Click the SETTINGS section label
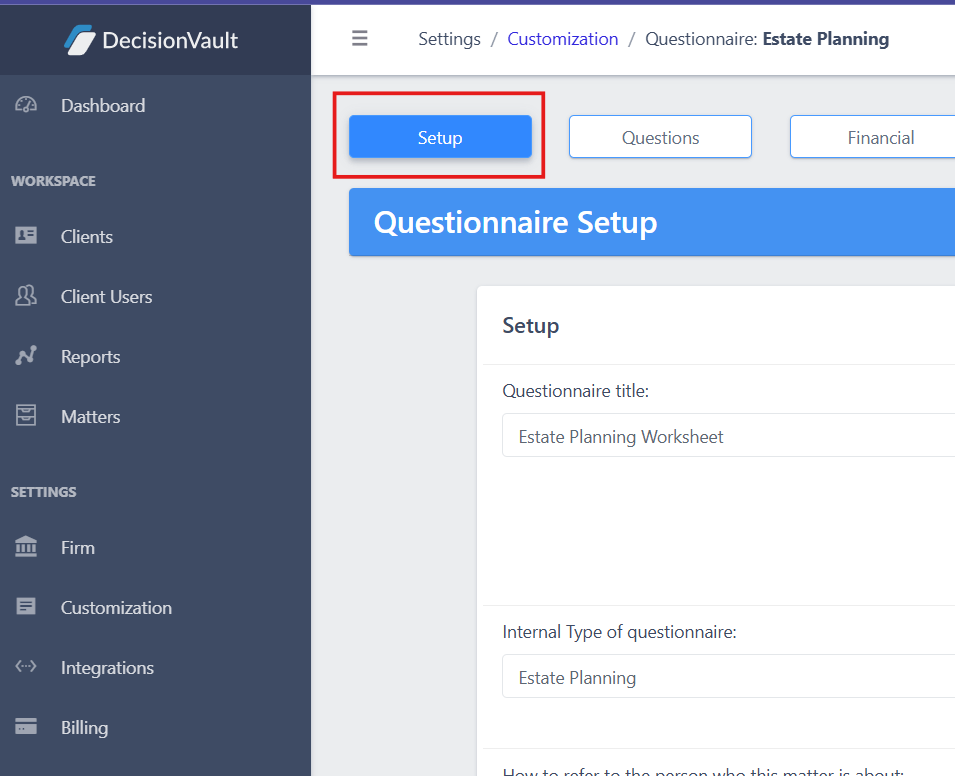 coord(44,492)
